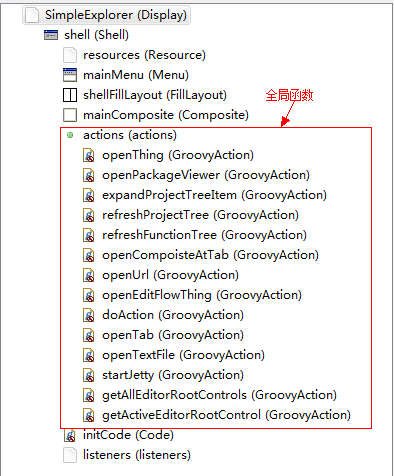This screenshot has height=476, width=394.
Task: Click the shell window icon
Action: click(x=51, y=35)
